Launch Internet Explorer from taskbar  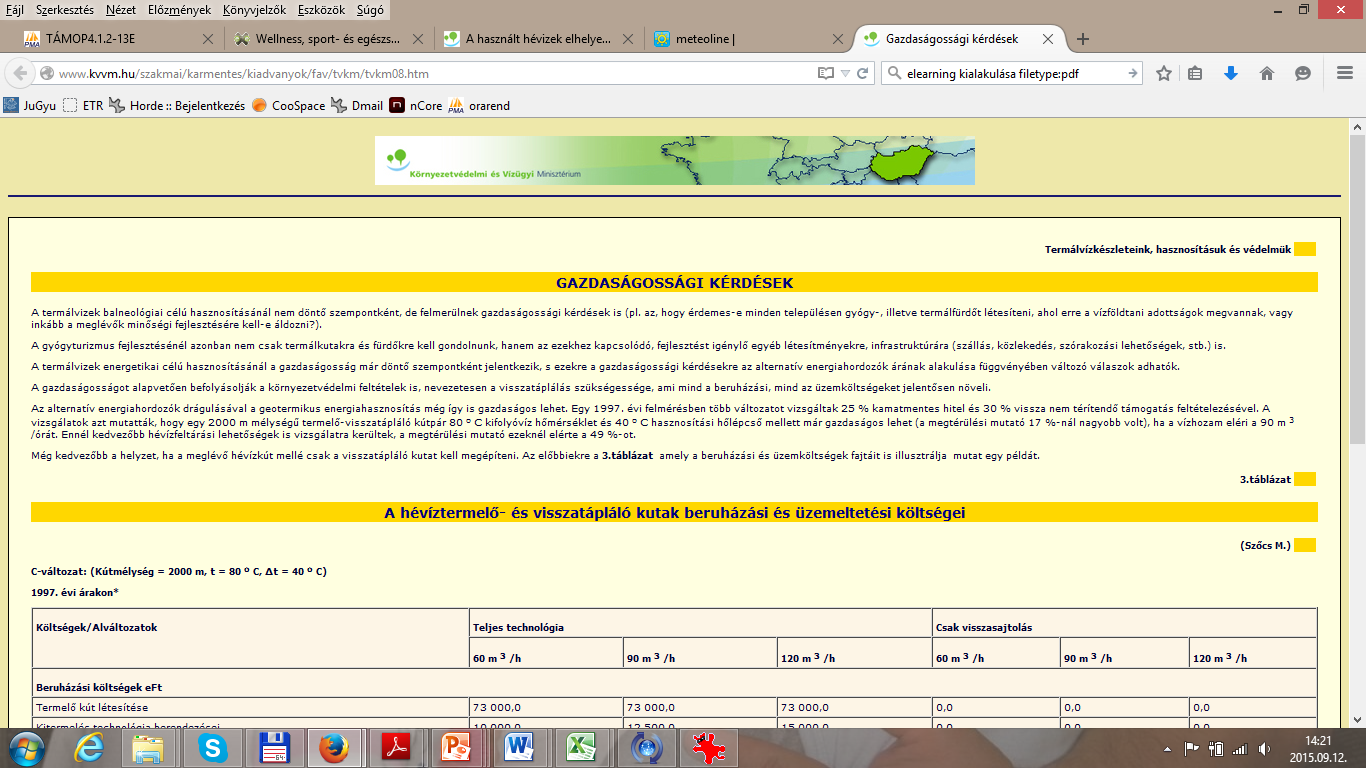point(88,748)
